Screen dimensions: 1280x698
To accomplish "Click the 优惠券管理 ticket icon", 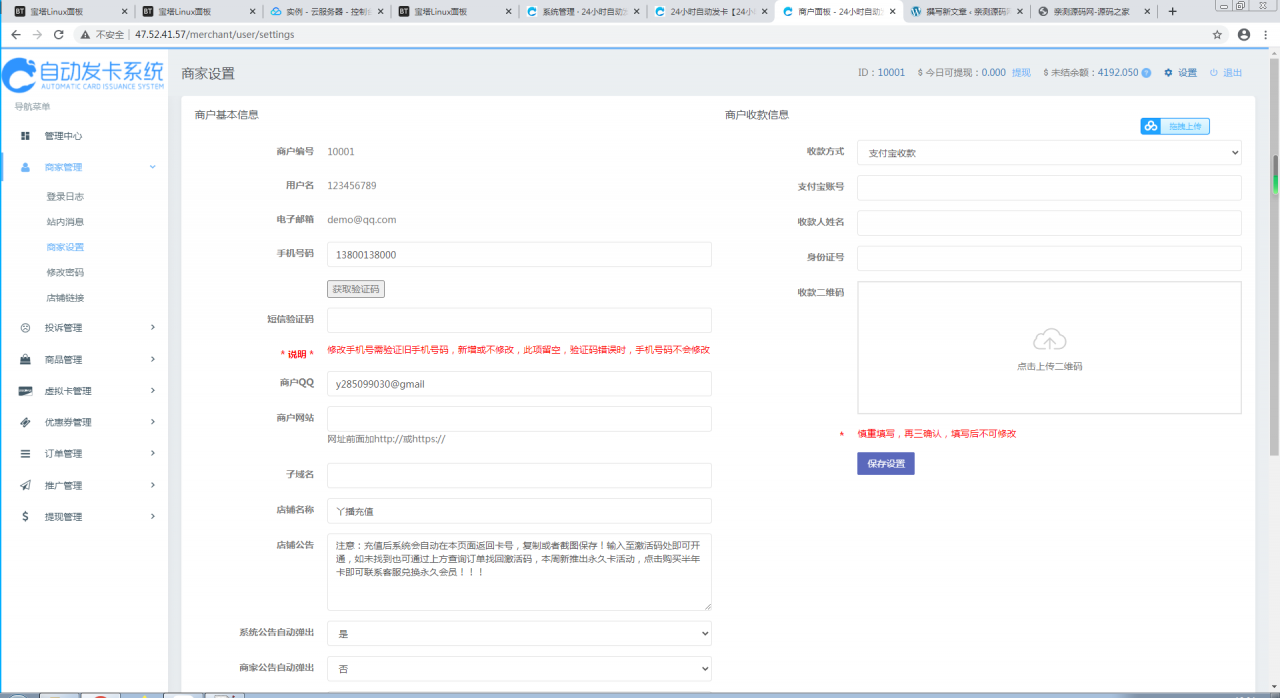I will pyautogui.click(x=25, y=422).
